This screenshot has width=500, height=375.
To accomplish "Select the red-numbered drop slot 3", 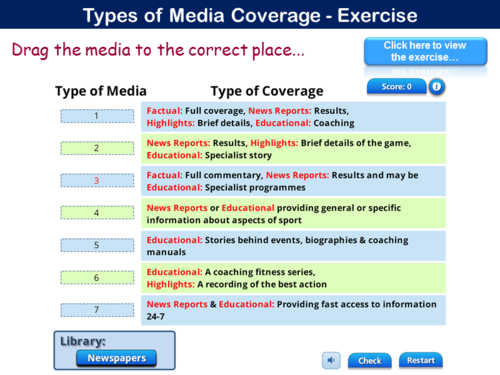I will 97,180.
